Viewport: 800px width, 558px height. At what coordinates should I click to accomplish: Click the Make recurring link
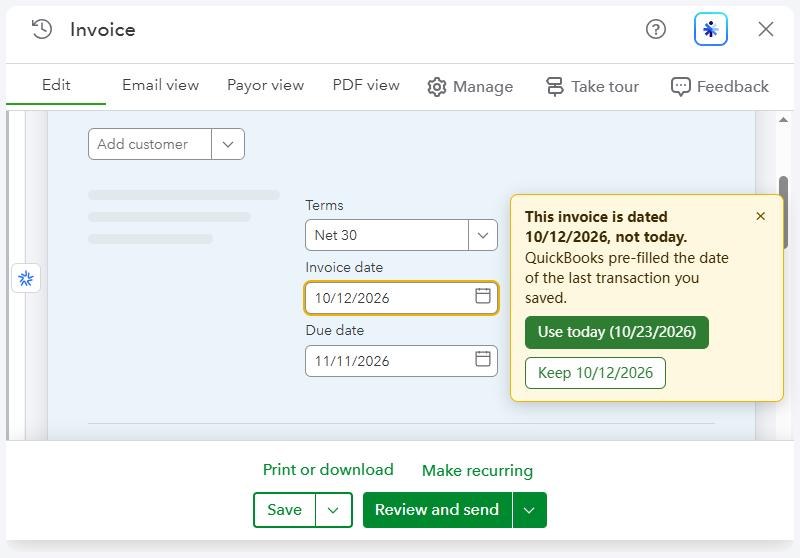478,470
